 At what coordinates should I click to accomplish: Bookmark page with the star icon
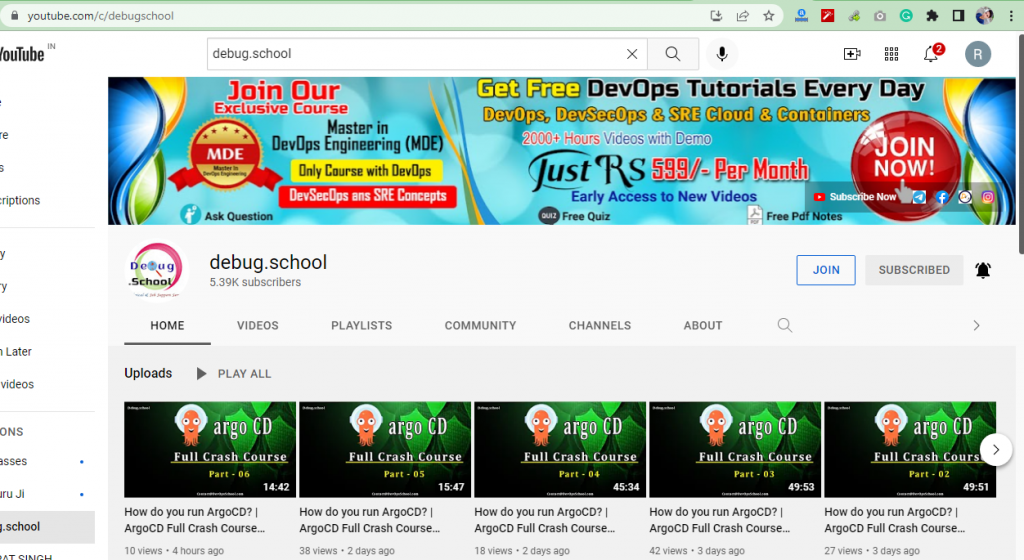click(769, 16)
